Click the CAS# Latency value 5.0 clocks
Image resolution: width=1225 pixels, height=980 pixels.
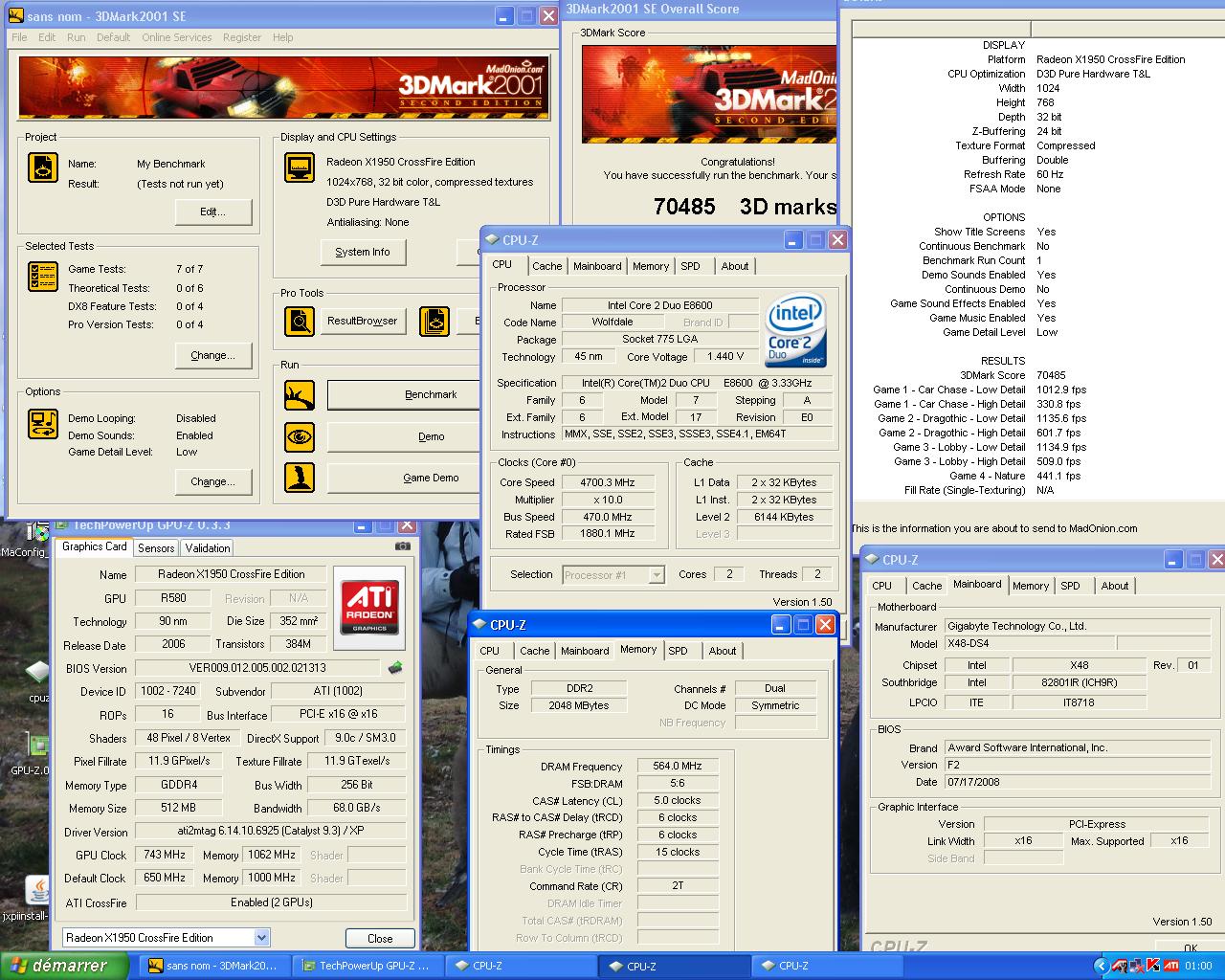(x=678, y=800)
